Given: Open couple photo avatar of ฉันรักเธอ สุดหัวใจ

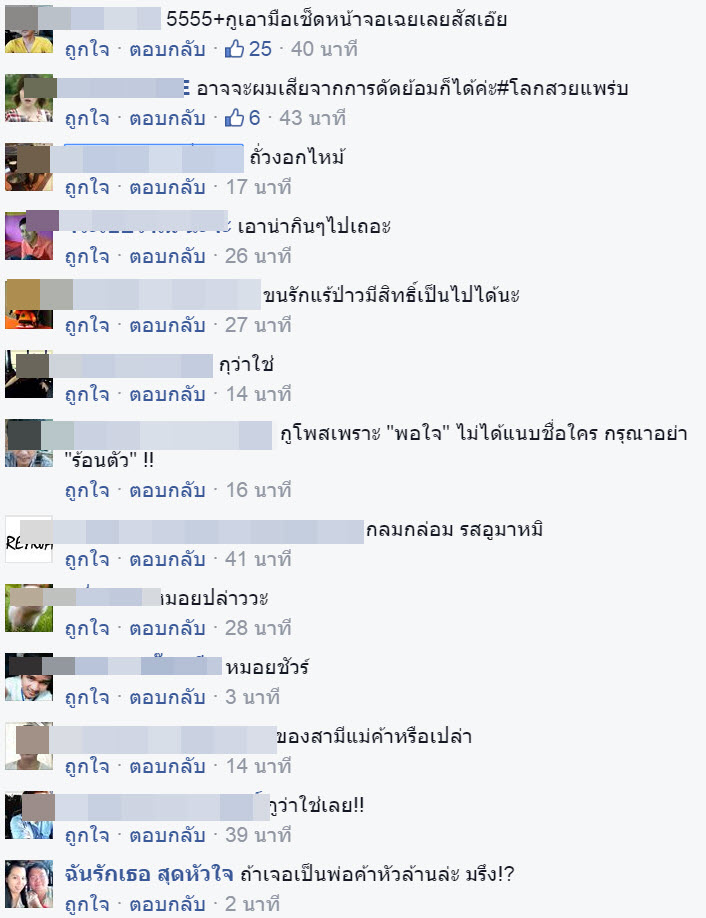Looking at the screenshot, I should (x=29, y=883).
